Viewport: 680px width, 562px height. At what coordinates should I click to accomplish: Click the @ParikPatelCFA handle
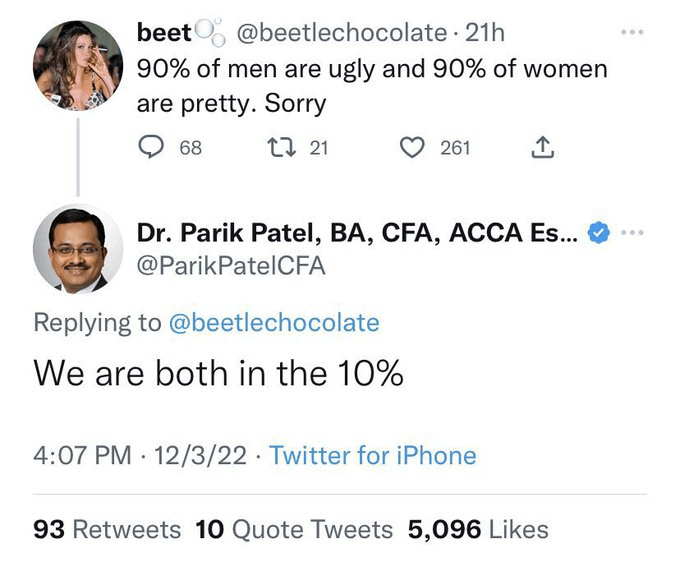pos(231,267)
